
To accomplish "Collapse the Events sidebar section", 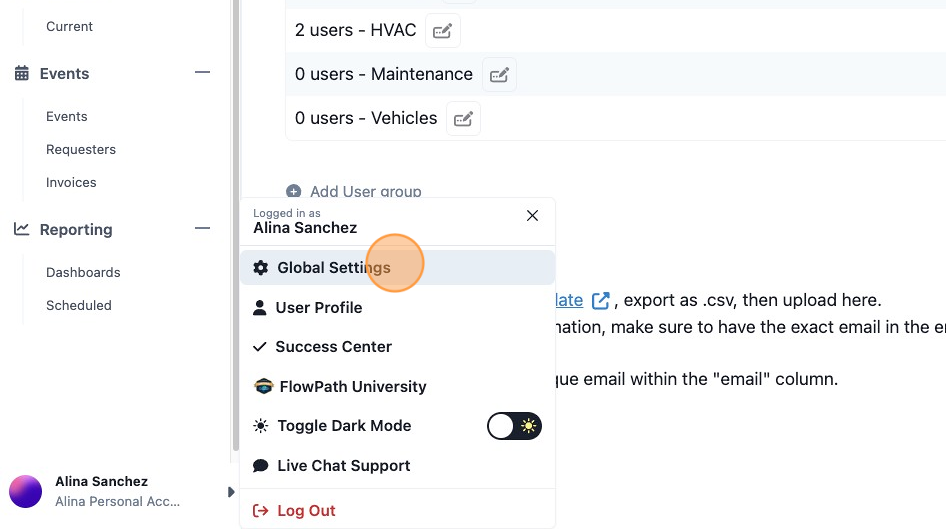I will [202, 72].
